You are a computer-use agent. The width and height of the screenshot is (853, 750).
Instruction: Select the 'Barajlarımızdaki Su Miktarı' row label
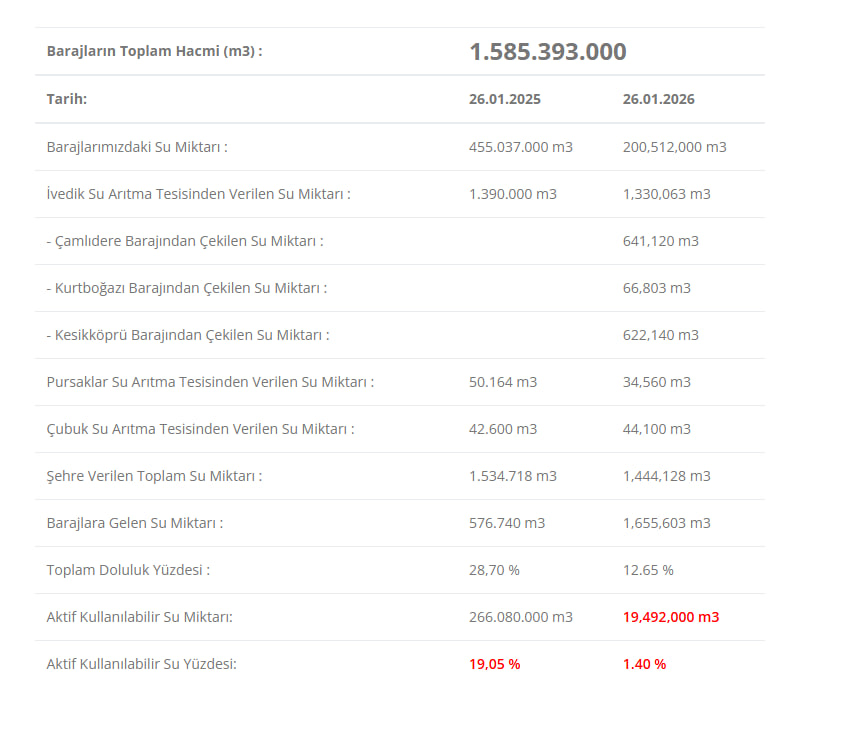[137, 147]
